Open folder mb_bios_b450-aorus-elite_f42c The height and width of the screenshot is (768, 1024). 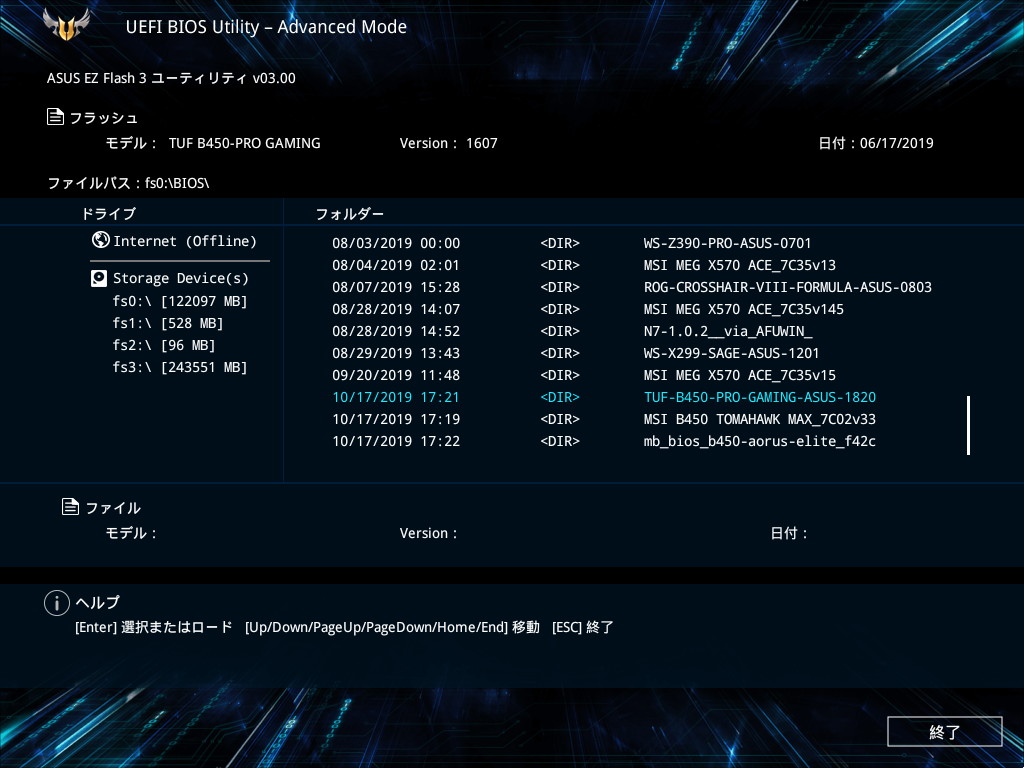tap(760, 441)
